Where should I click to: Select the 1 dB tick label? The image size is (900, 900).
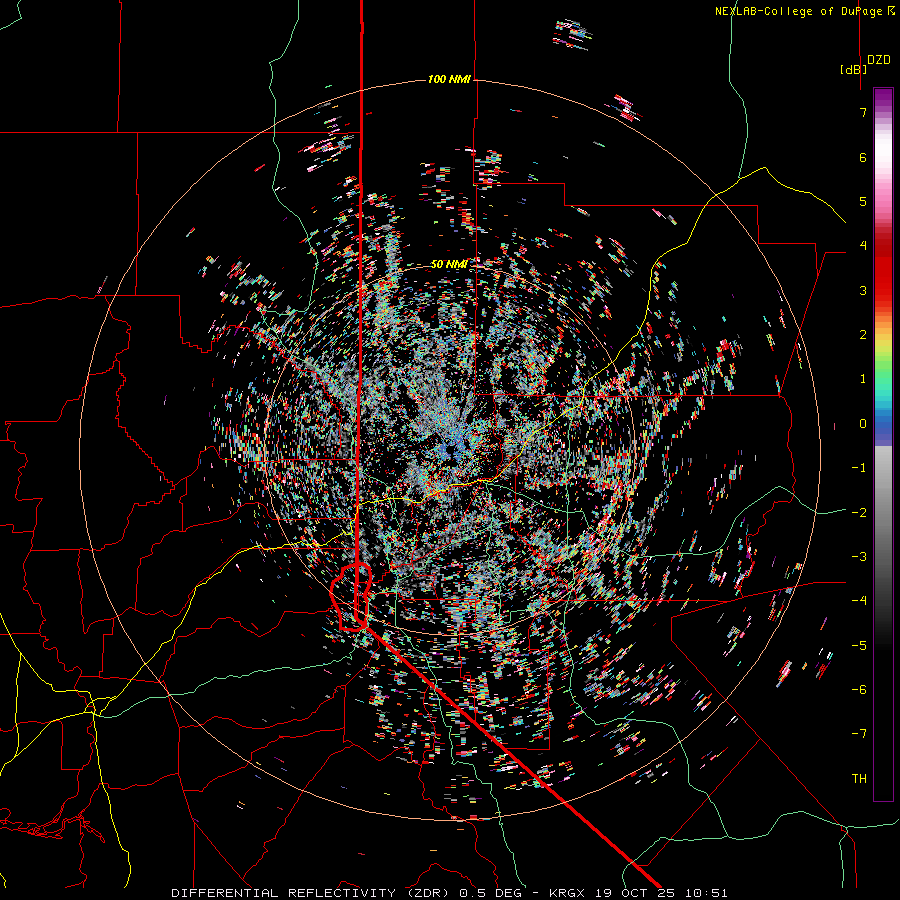pos(863,379)
